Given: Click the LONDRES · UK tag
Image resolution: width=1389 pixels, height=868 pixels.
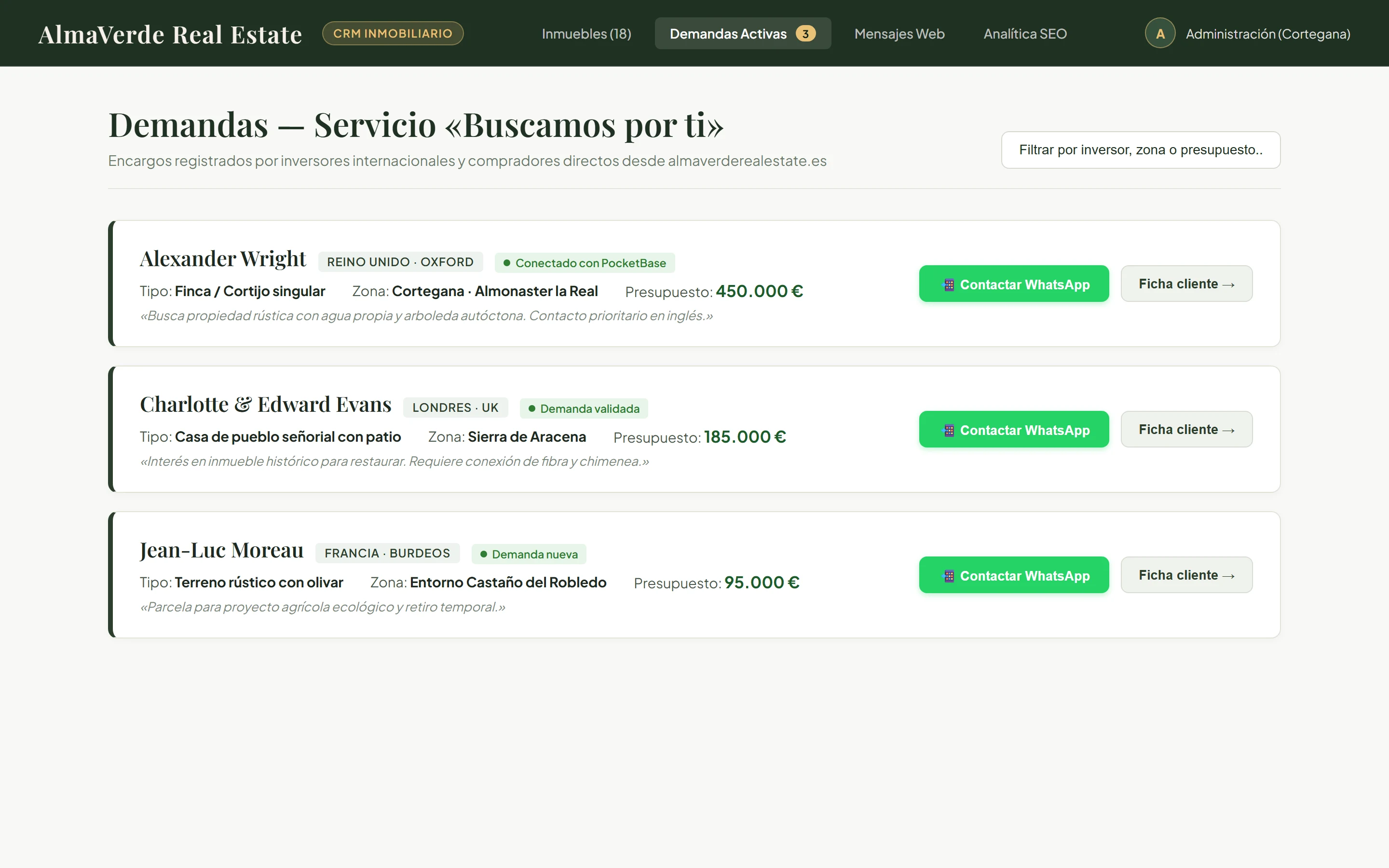Looking at the screenshot, I should pos(455,407).
